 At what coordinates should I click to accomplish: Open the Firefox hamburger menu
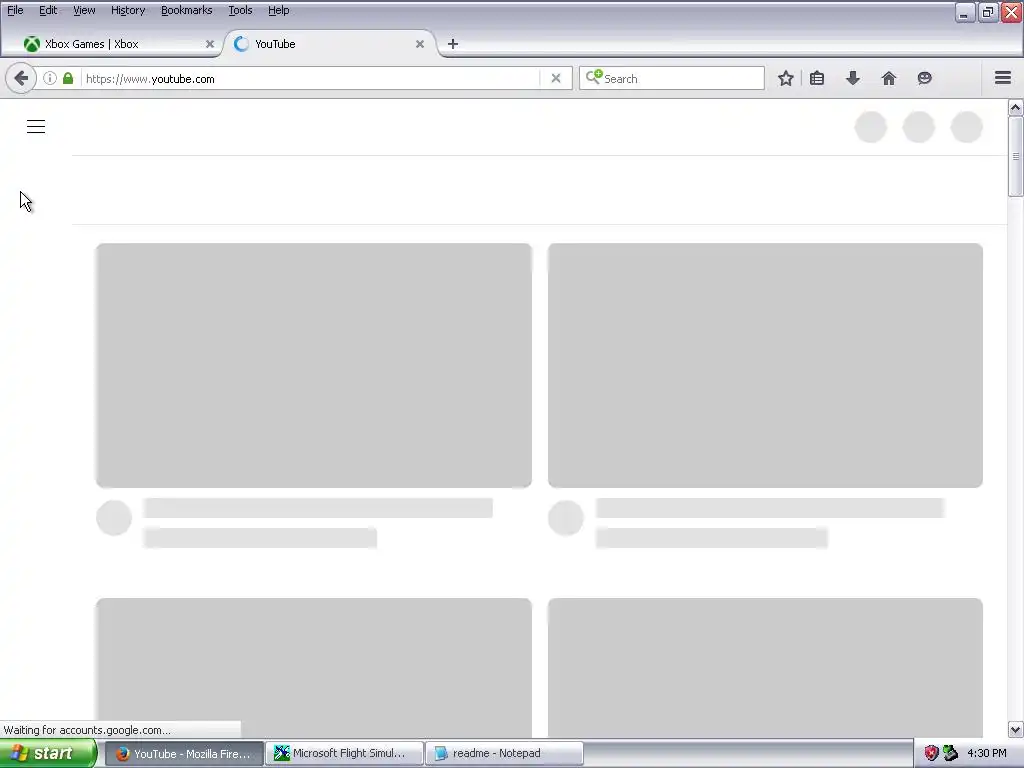tap(1003, 78)
